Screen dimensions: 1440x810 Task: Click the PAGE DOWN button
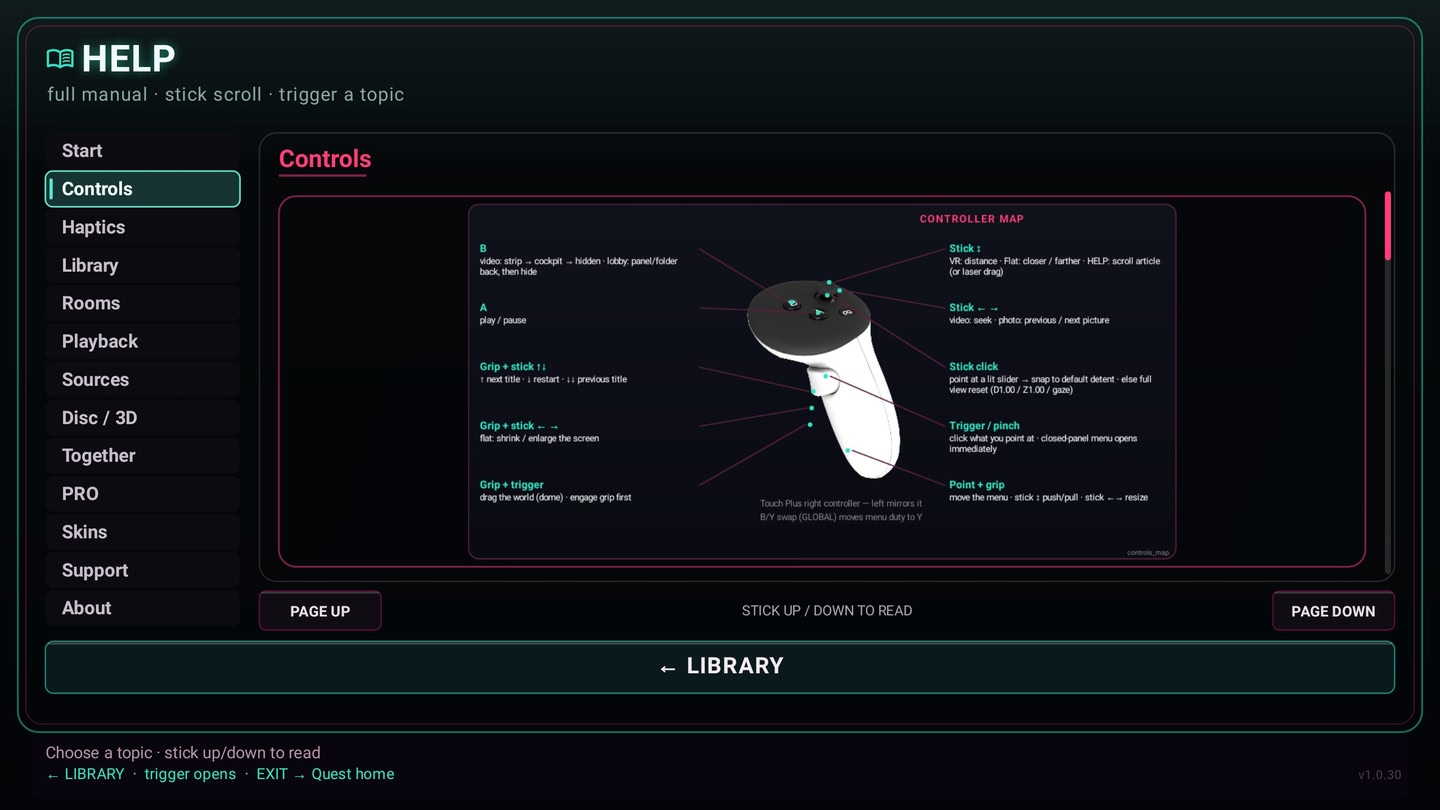pos(1333,611)
